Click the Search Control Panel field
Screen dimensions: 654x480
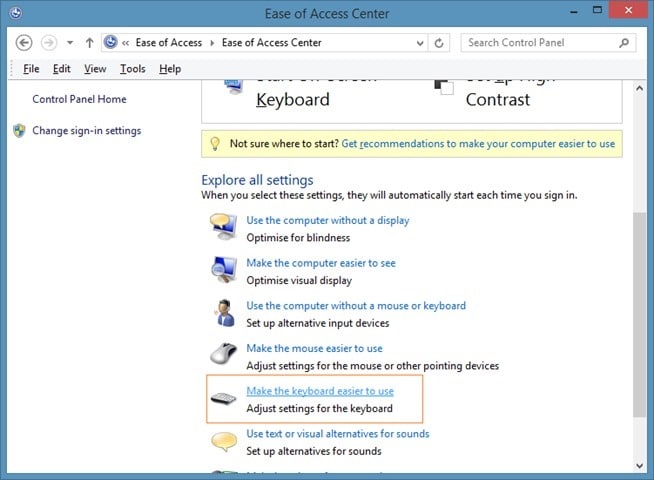point(548,43)
